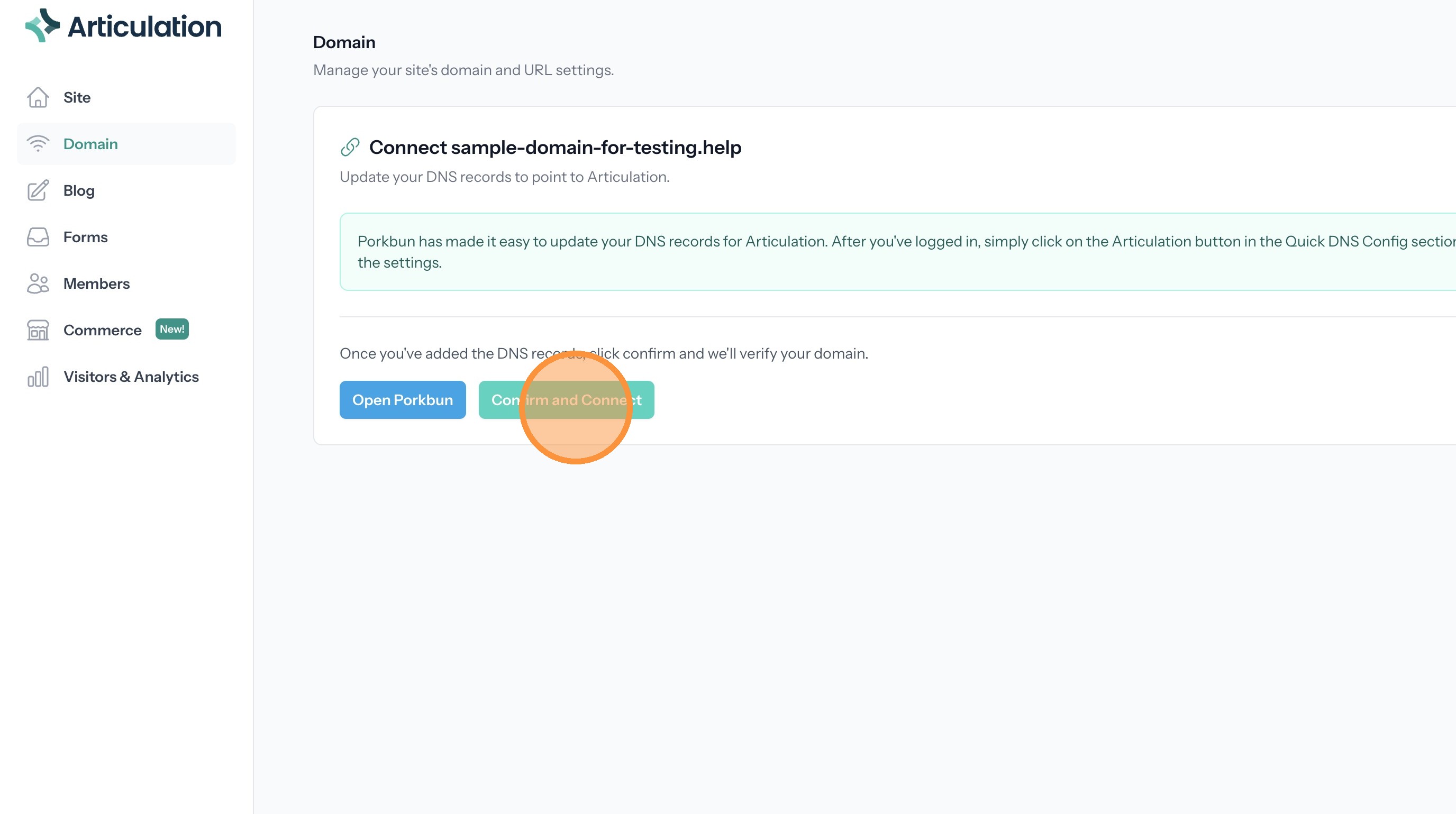Click the Domain wifi icon
This screenshot has height=814, width=1456.
(38, 143)
